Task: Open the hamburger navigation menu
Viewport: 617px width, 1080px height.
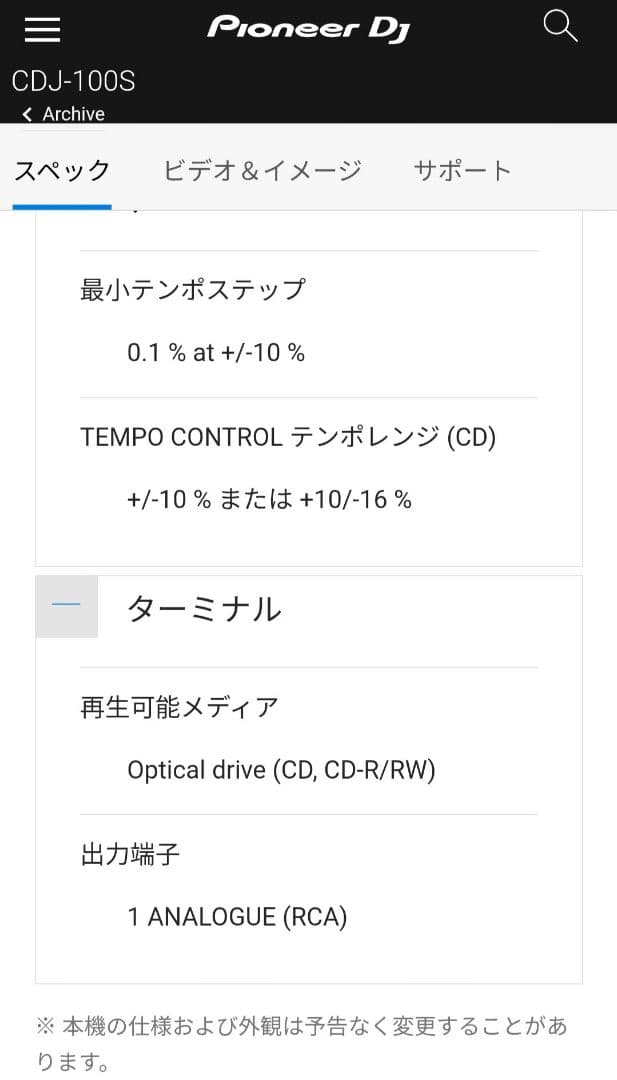Action: click(x=41, y=29)
